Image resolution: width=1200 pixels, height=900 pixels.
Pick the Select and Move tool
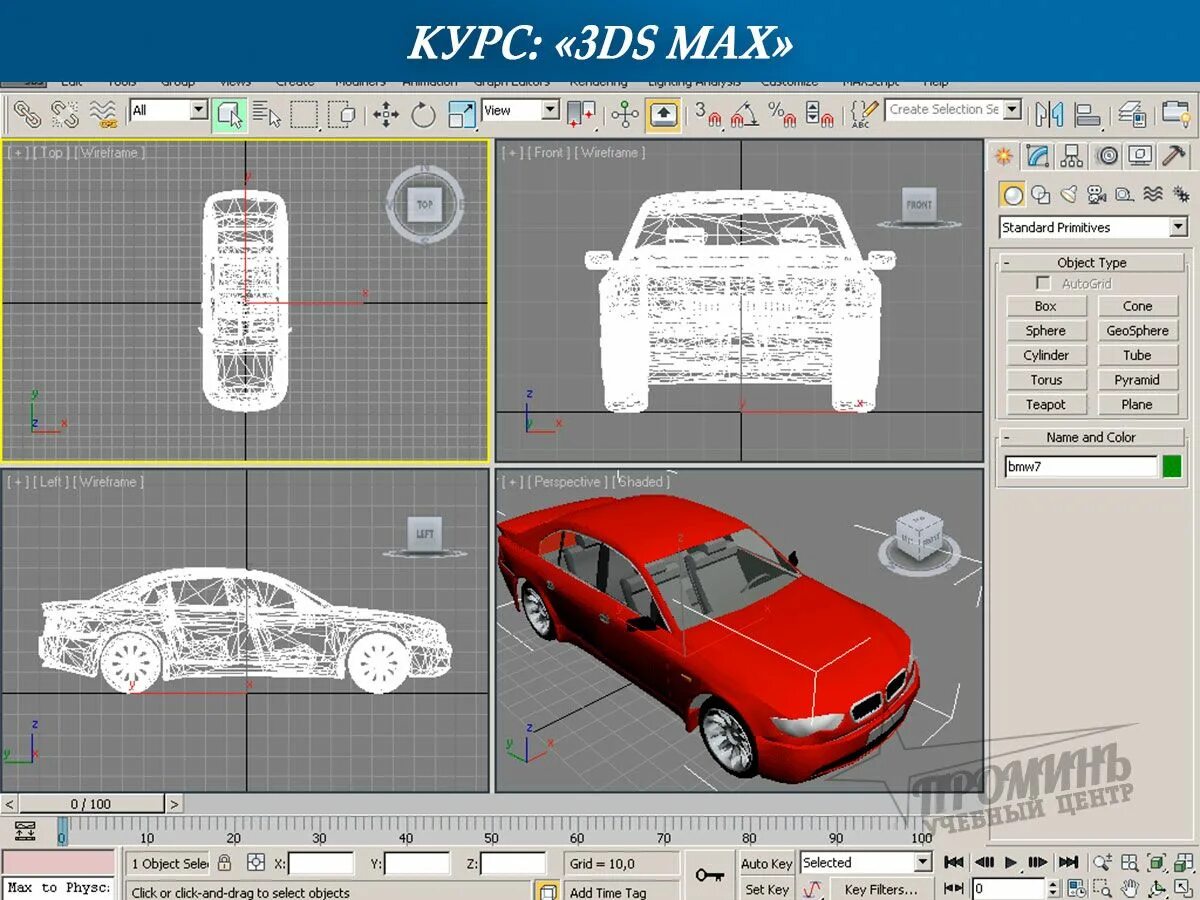pyautogui.click(x=386, y=114)
